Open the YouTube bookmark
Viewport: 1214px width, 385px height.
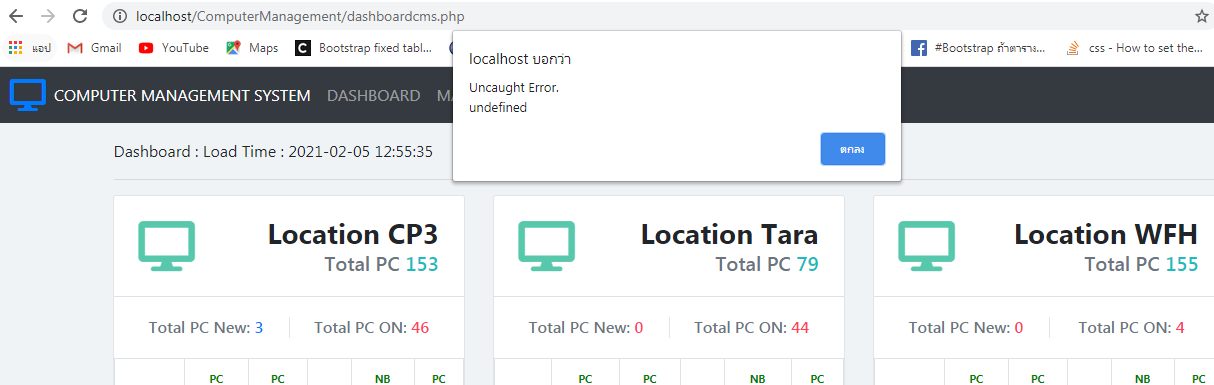pos(174,47)
